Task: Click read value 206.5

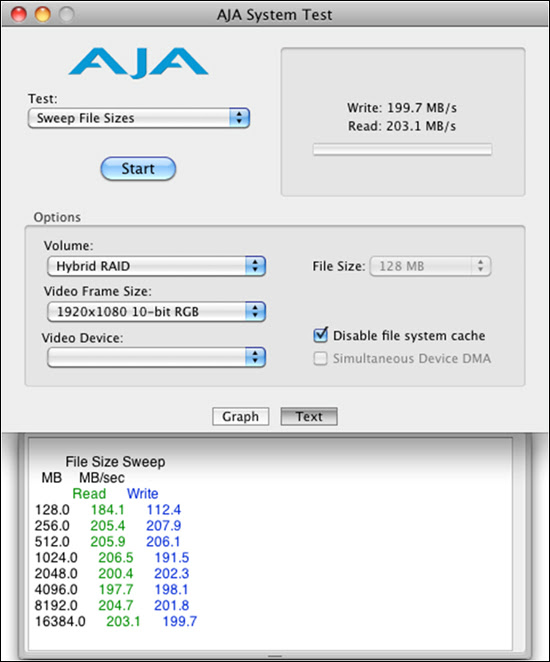Action: 116,558
